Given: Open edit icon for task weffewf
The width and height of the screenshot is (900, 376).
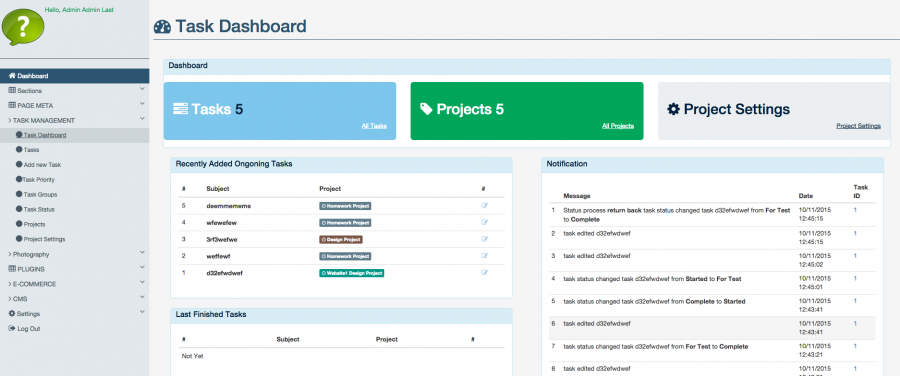Looking at the screenshot, I should [484, 255].
